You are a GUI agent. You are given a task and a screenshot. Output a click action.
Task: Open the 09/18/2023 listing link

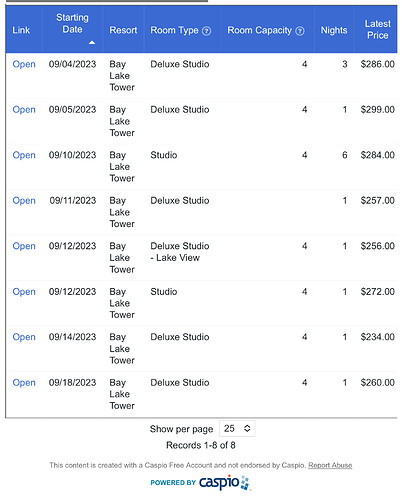(24, 383)
